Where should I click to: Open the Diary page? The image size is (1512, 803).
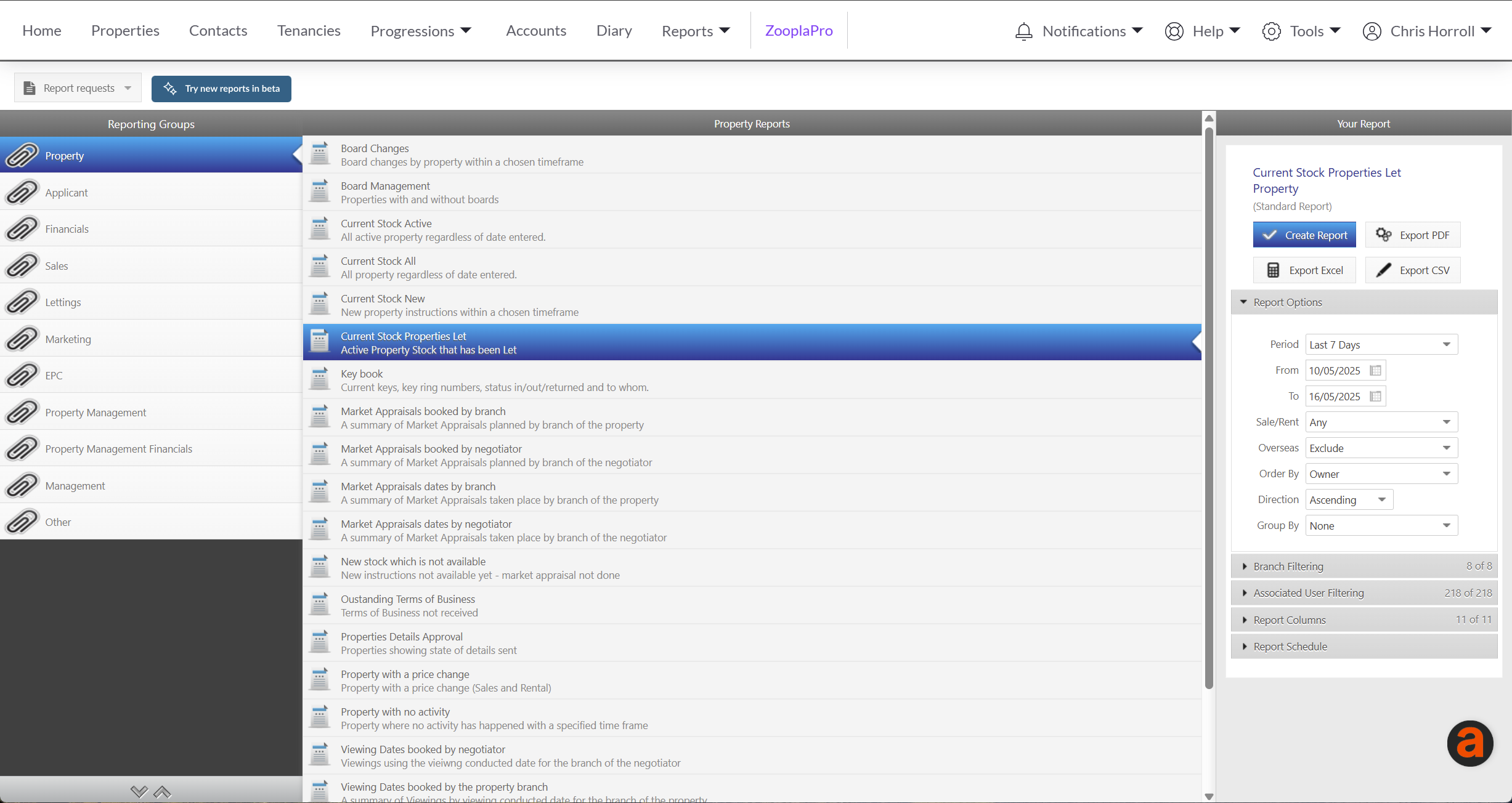(614, 30)
